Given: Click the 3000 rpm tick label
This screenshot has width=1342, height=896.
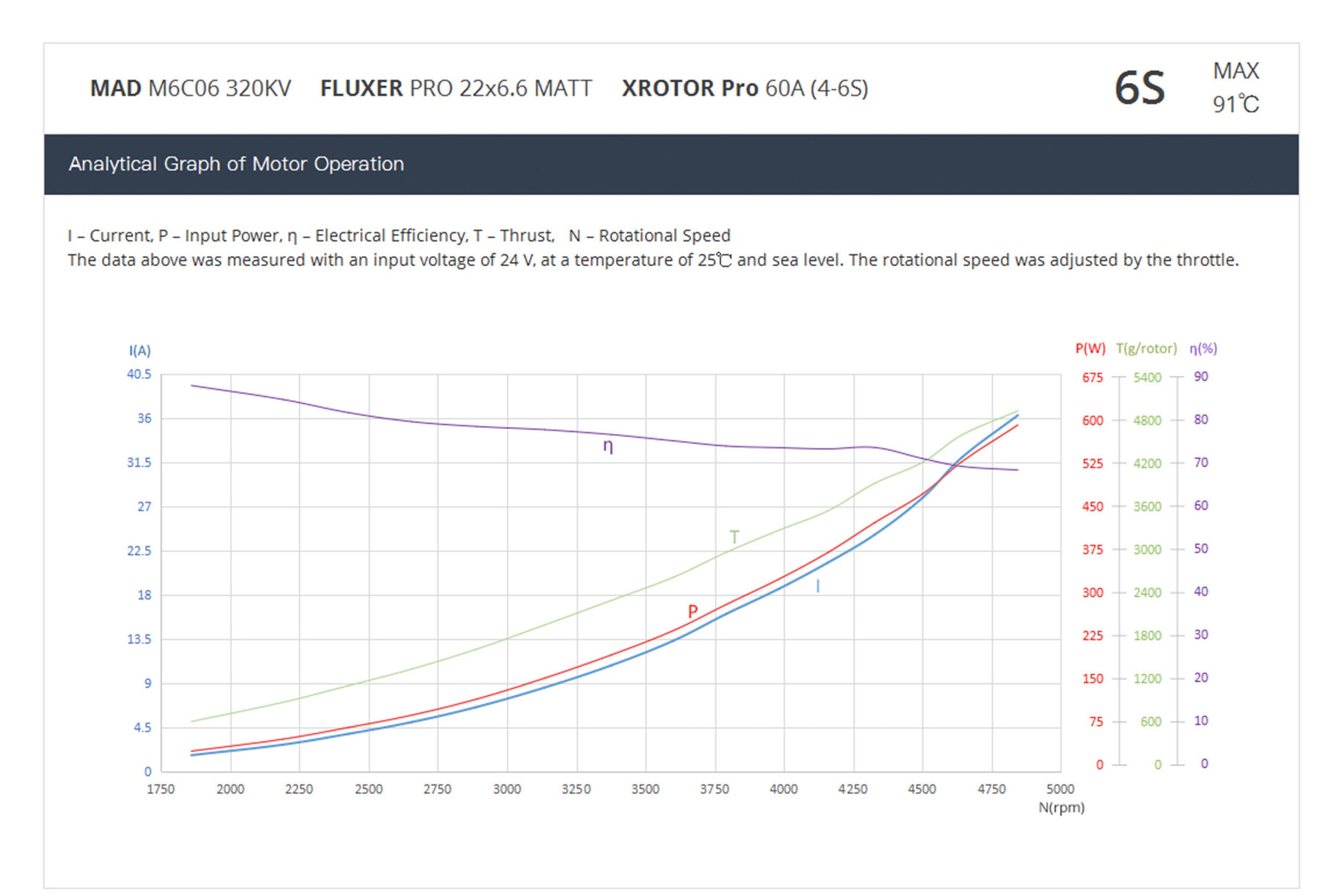Looking at the screenshot, I should 507,789.
